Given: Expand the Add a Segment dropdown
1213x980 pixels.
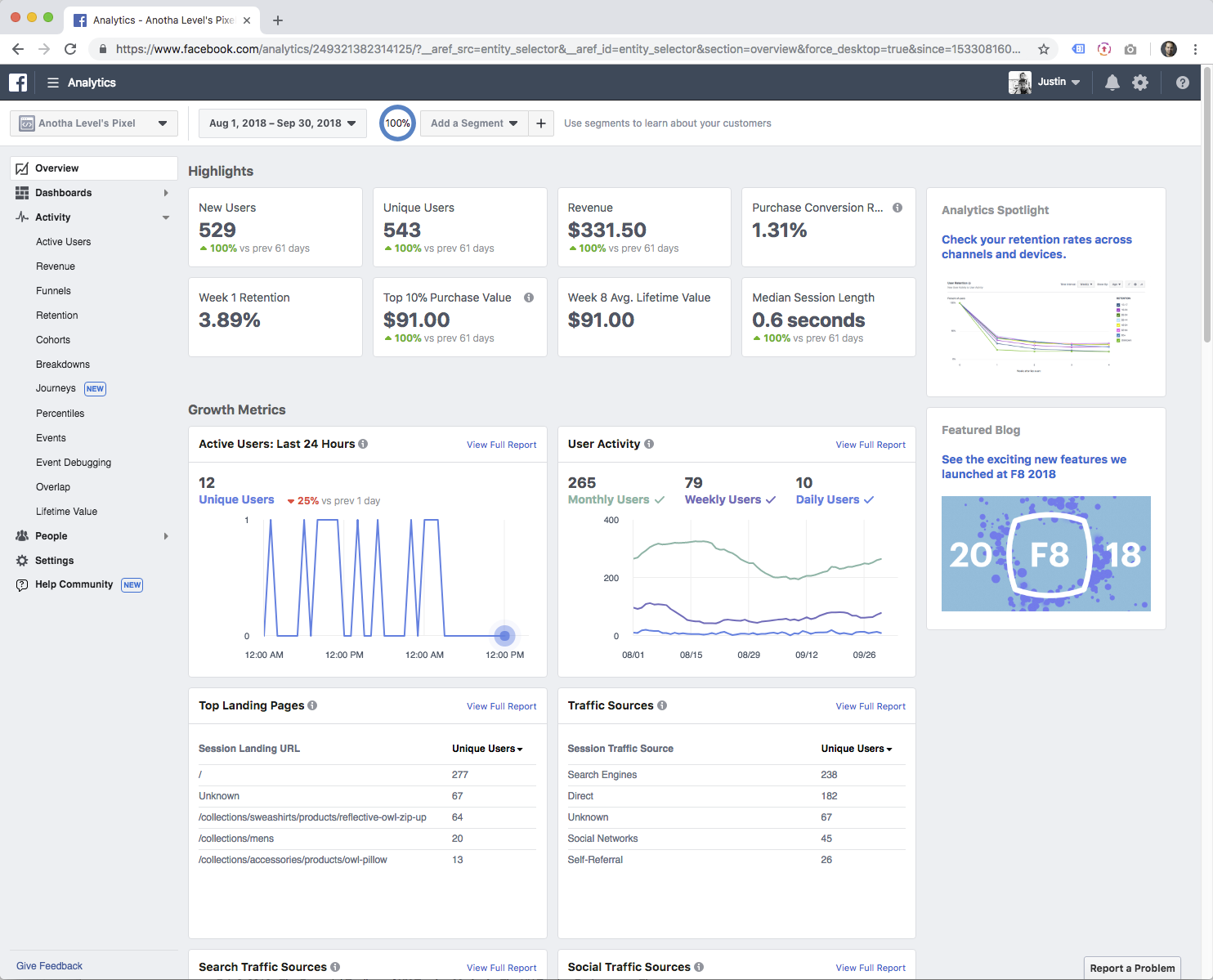Looking at the screenshot, I should [x=474, y=123].
